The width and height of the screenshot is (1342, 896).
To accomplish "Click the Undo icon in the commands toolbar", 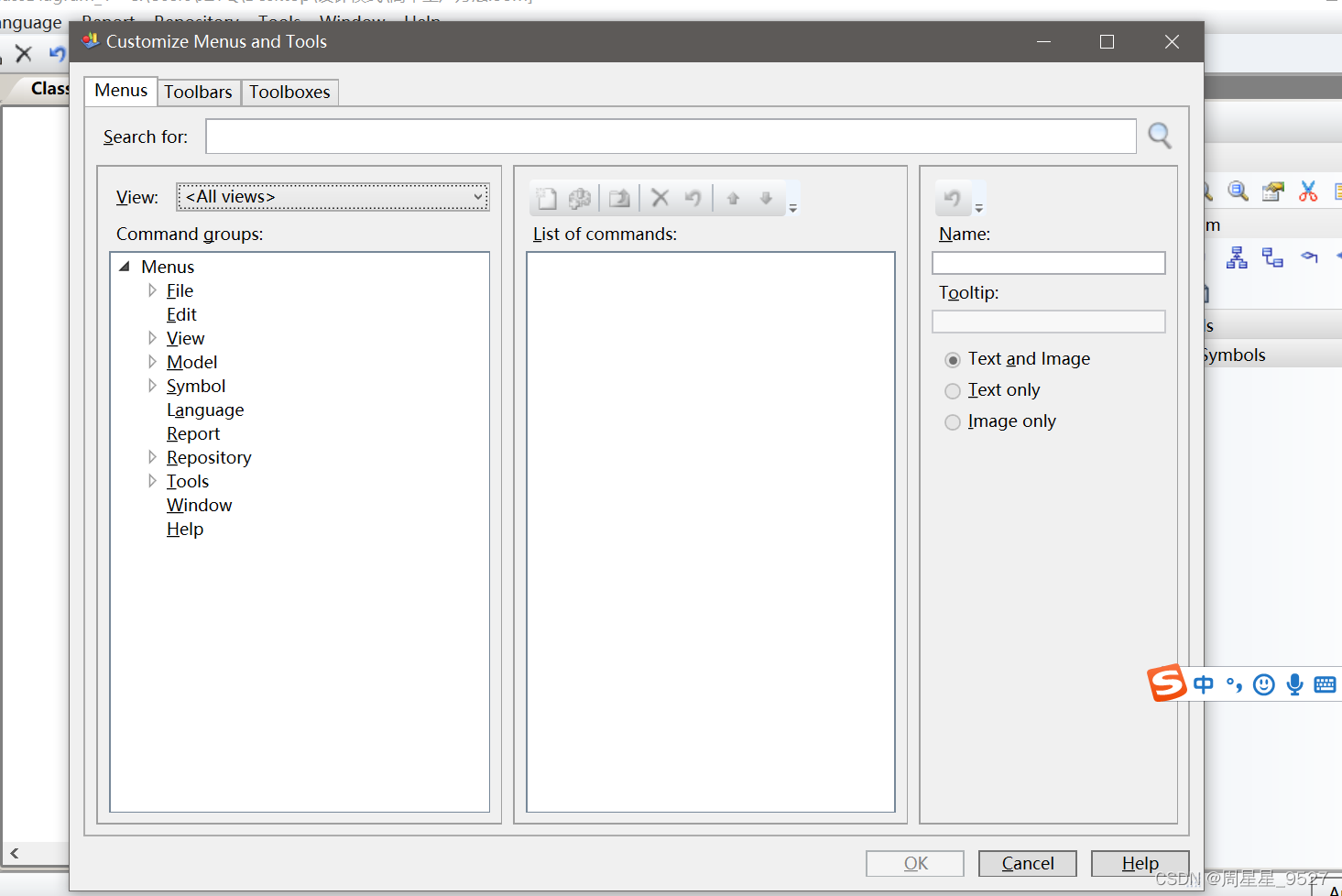I will tap(693, 198).
